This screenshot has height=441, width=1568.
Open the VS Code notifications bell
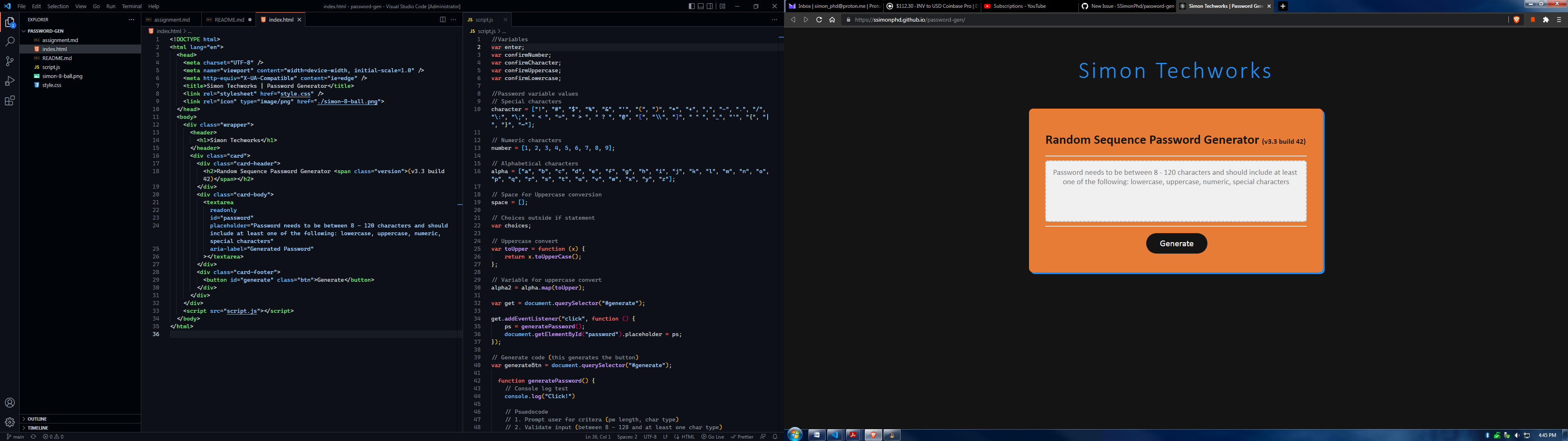(x=775, y=437)
